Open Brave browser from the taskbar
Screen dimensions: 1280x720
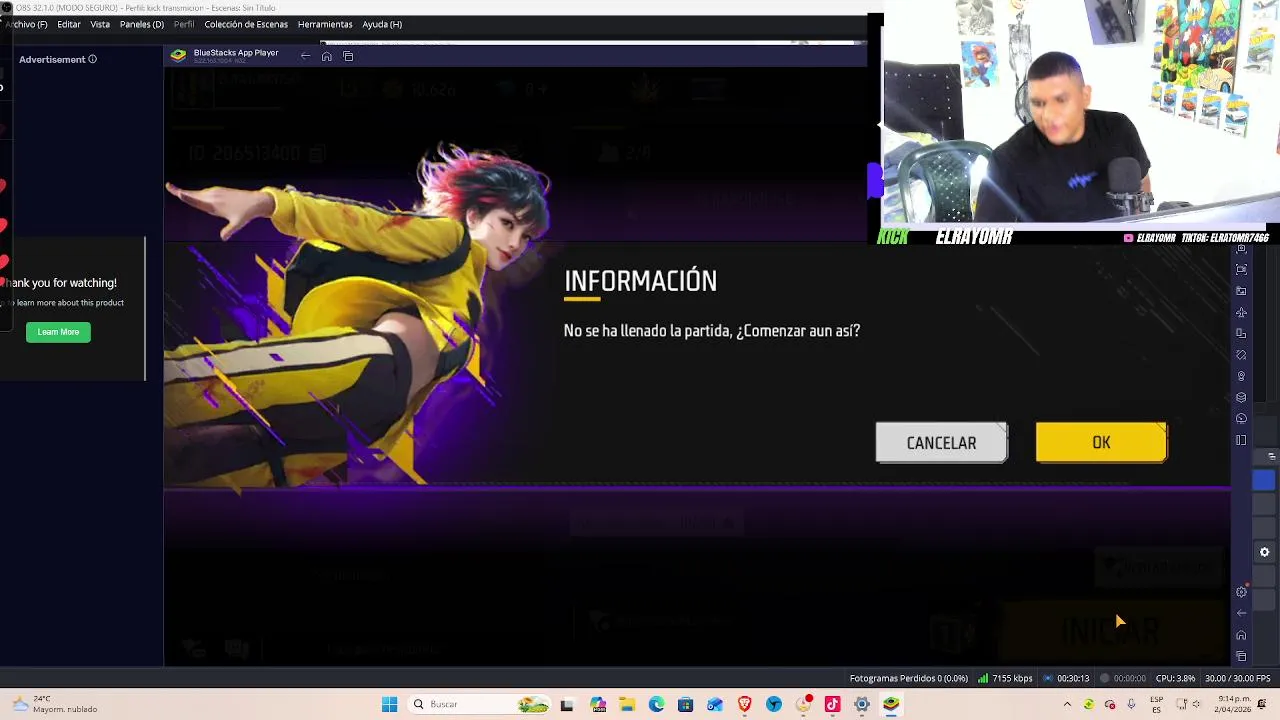(x=744, y=704)
